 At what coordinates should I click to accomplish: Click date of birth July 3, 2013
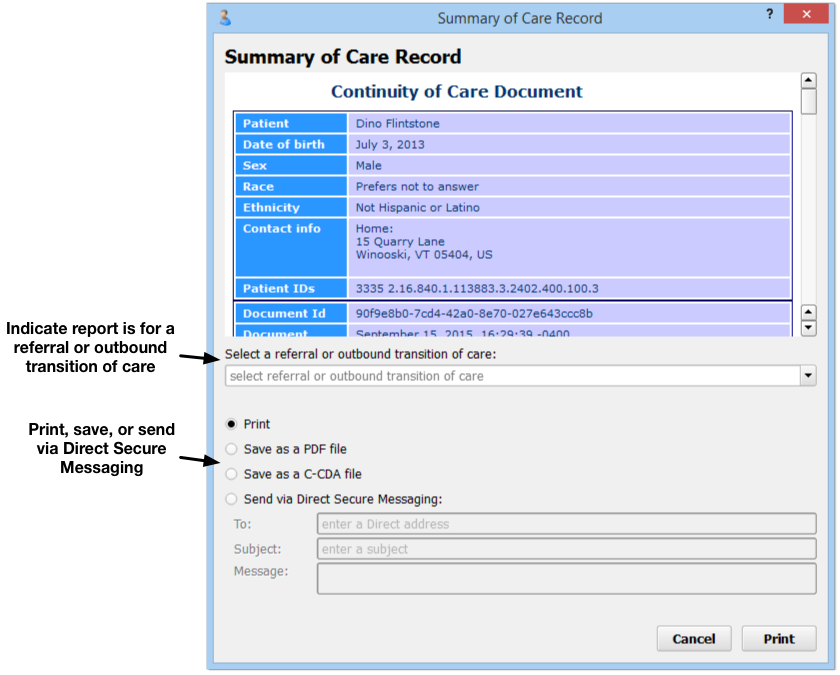(x=390, y=145)
